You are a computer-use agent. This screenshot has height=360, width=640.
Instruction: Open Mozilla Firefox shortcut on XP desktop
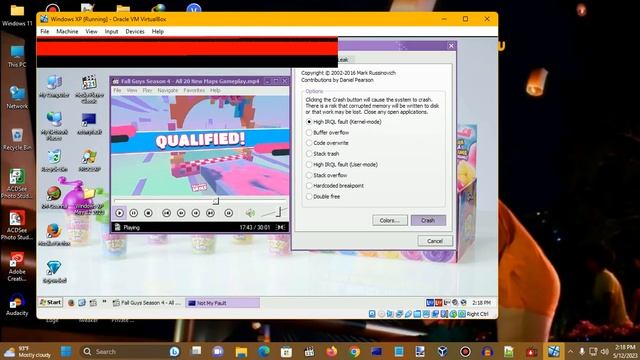coord(54,234)
